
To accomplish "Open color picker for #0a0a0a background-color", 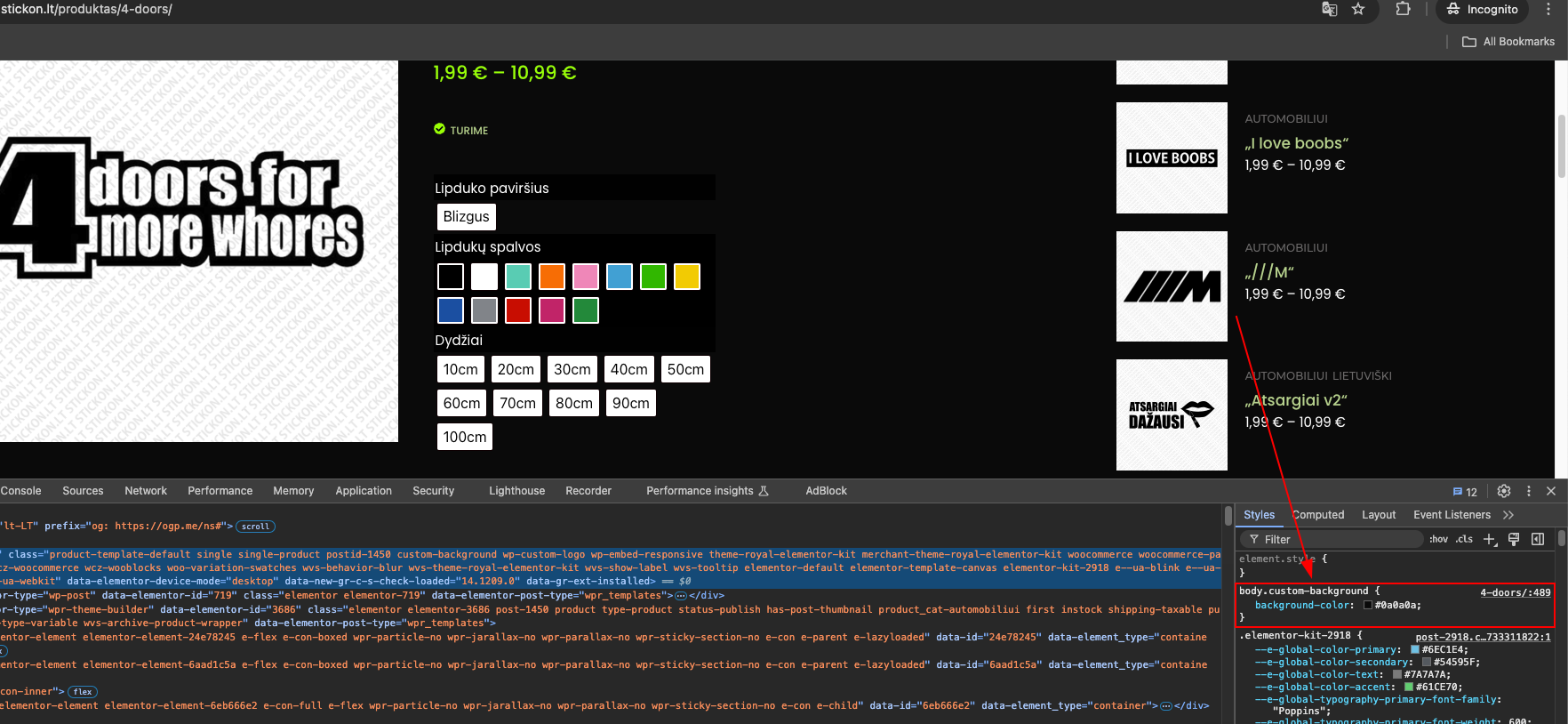I will (x=1368, y=606).
